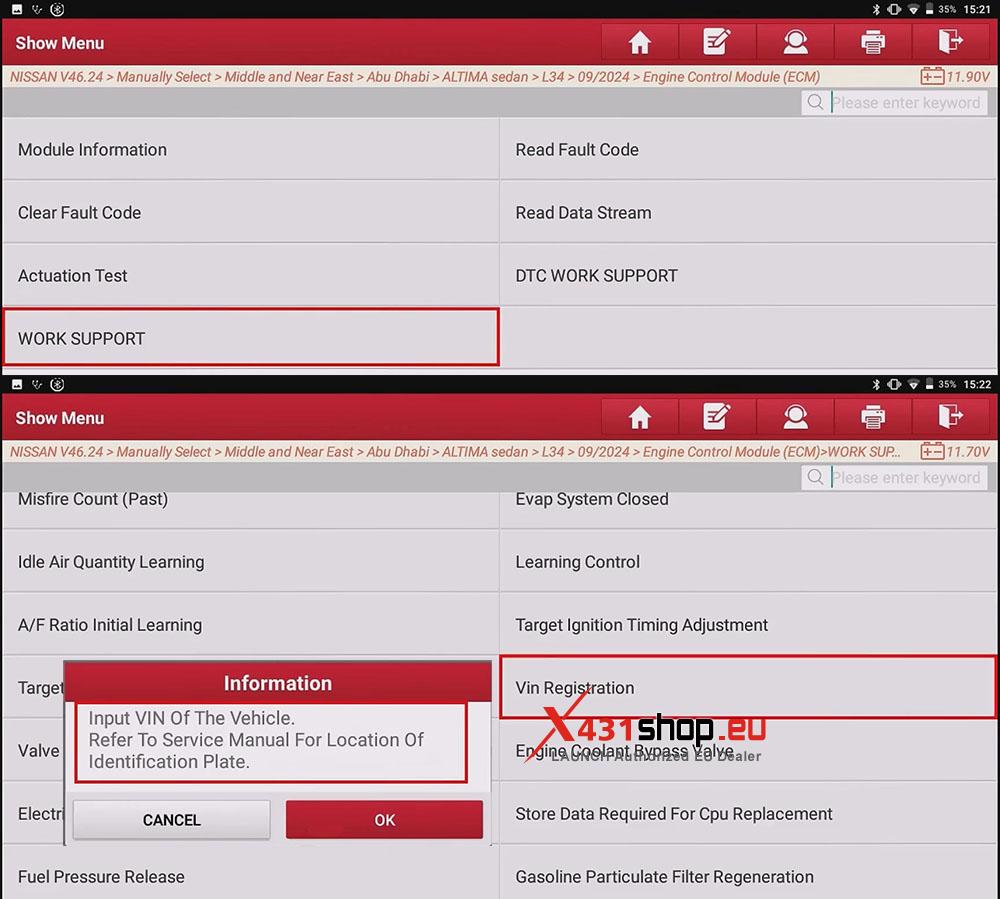Viewport: 1000px width, 899px height.
Task: Open Module Information
Action: 251,149
